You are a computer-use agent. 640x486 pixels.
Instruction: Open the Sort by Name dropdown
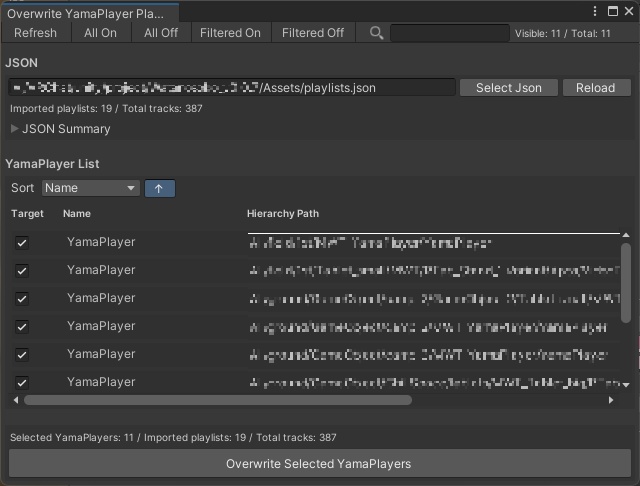coord(91,188)
